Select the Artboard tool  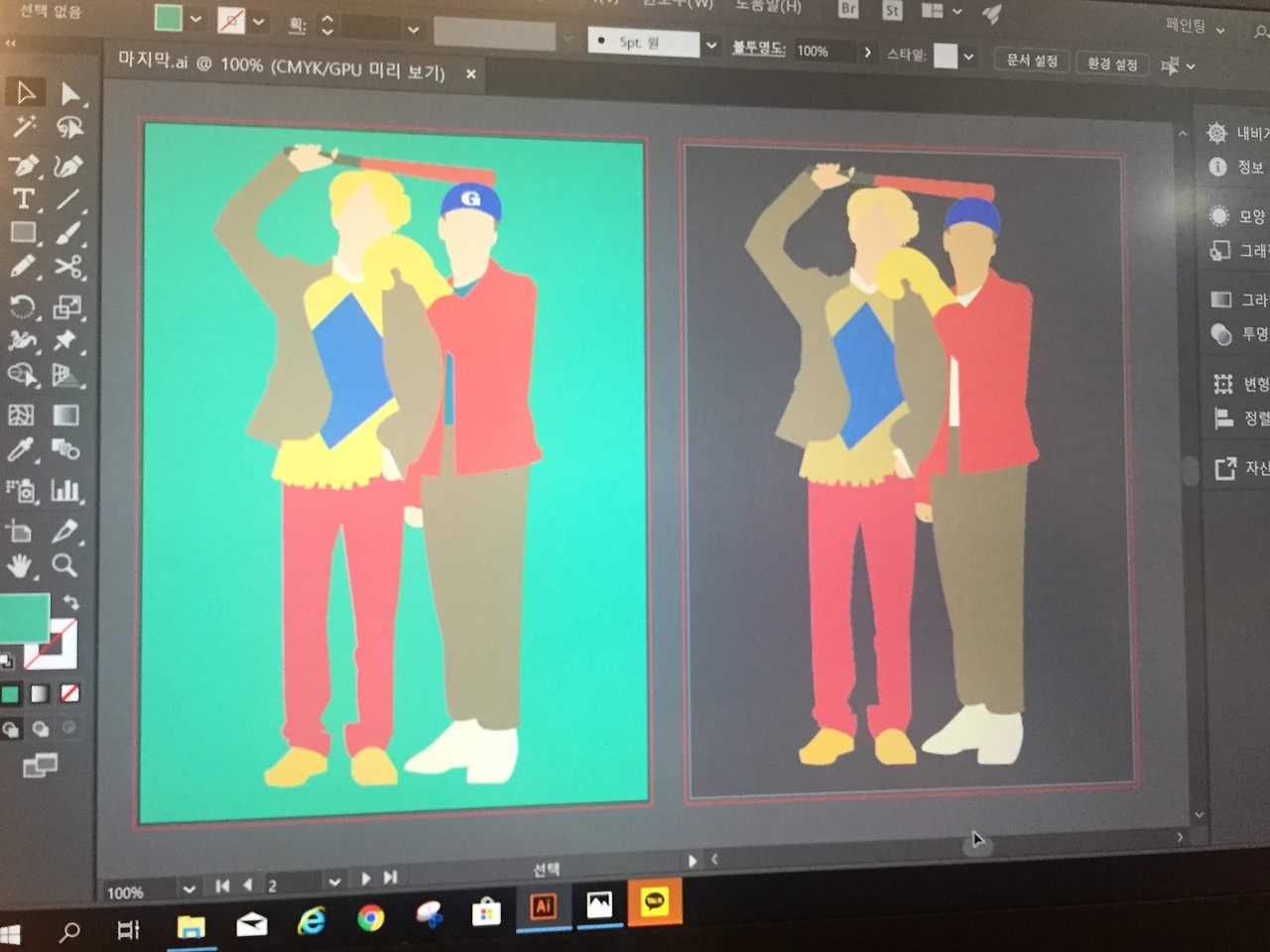pyautogui.click(x=19, y=531)
